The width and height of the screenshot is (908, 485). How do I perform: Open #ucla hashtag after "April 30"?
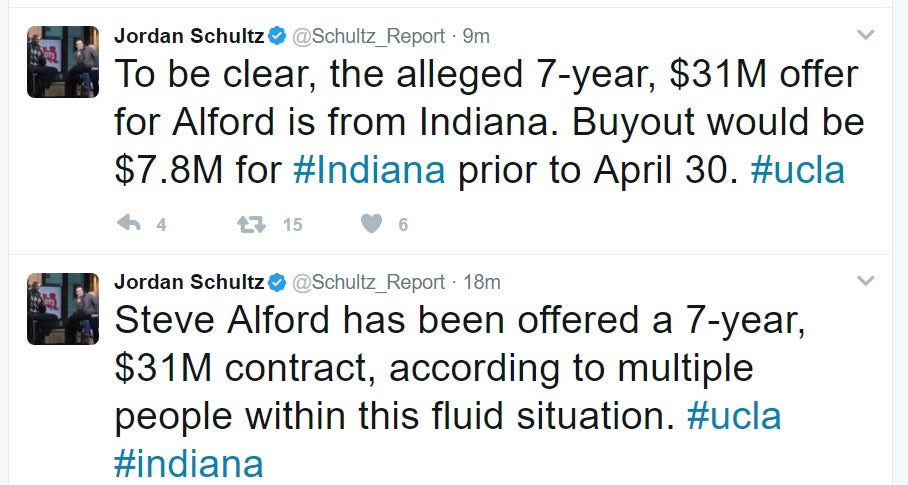pyautogui.click(x=796, y=170)
